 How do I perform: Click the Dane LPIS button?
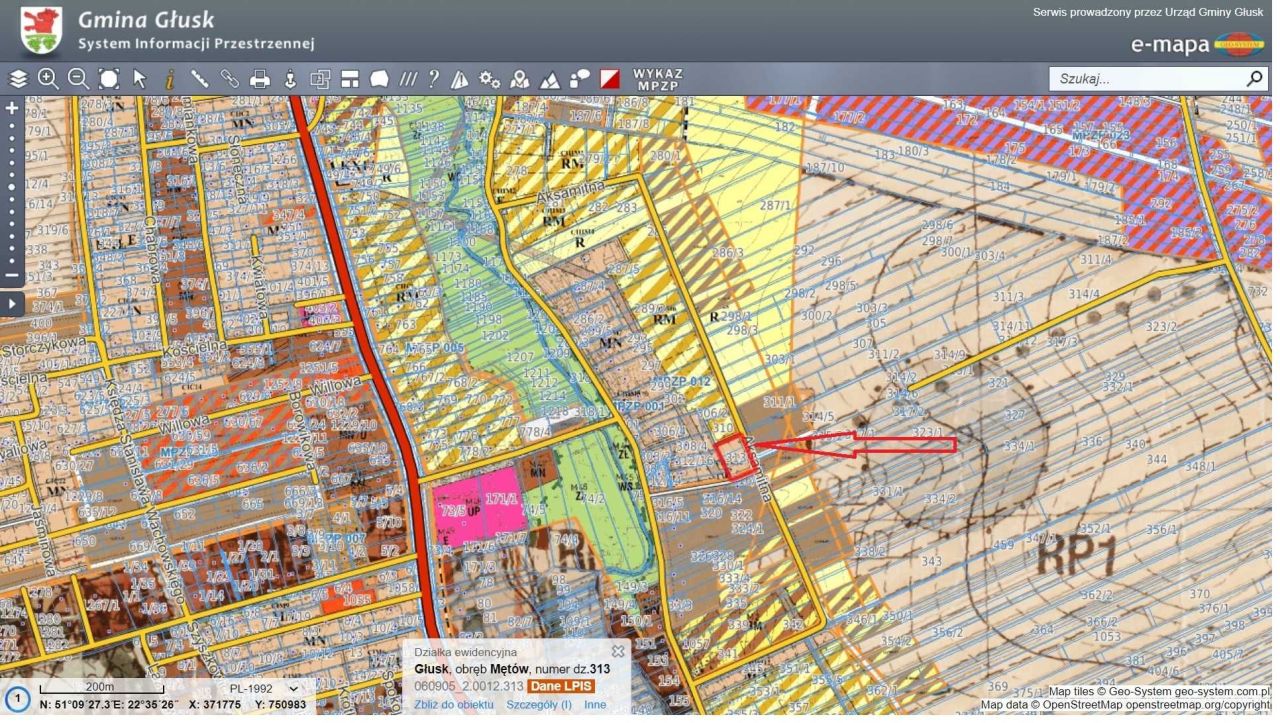click(x=560, y=686)
